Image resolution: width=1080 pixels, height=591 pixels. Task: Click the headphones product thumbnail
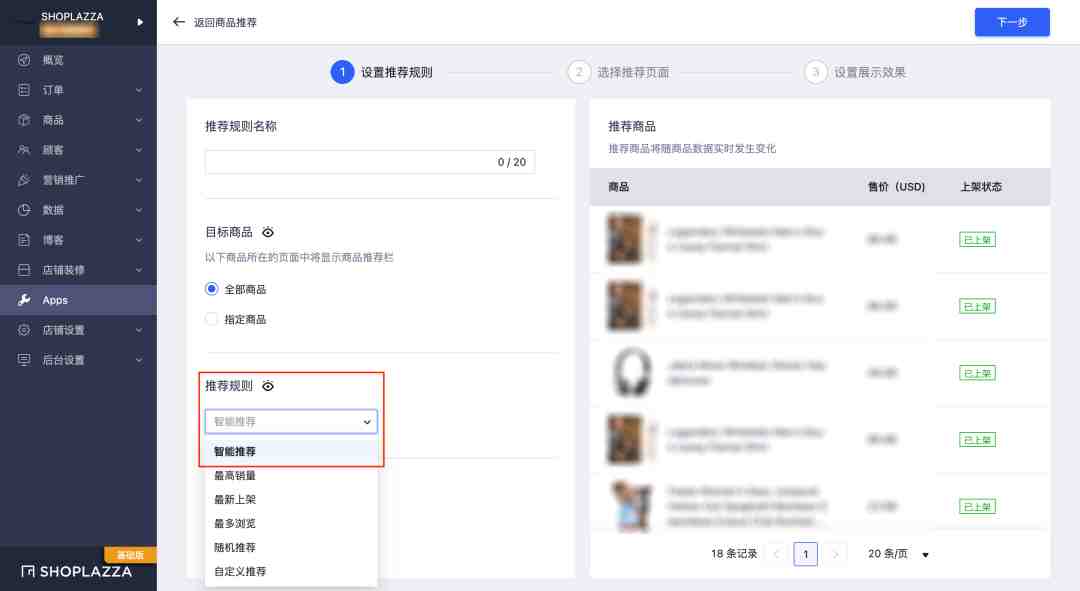(x=632, y=373)
